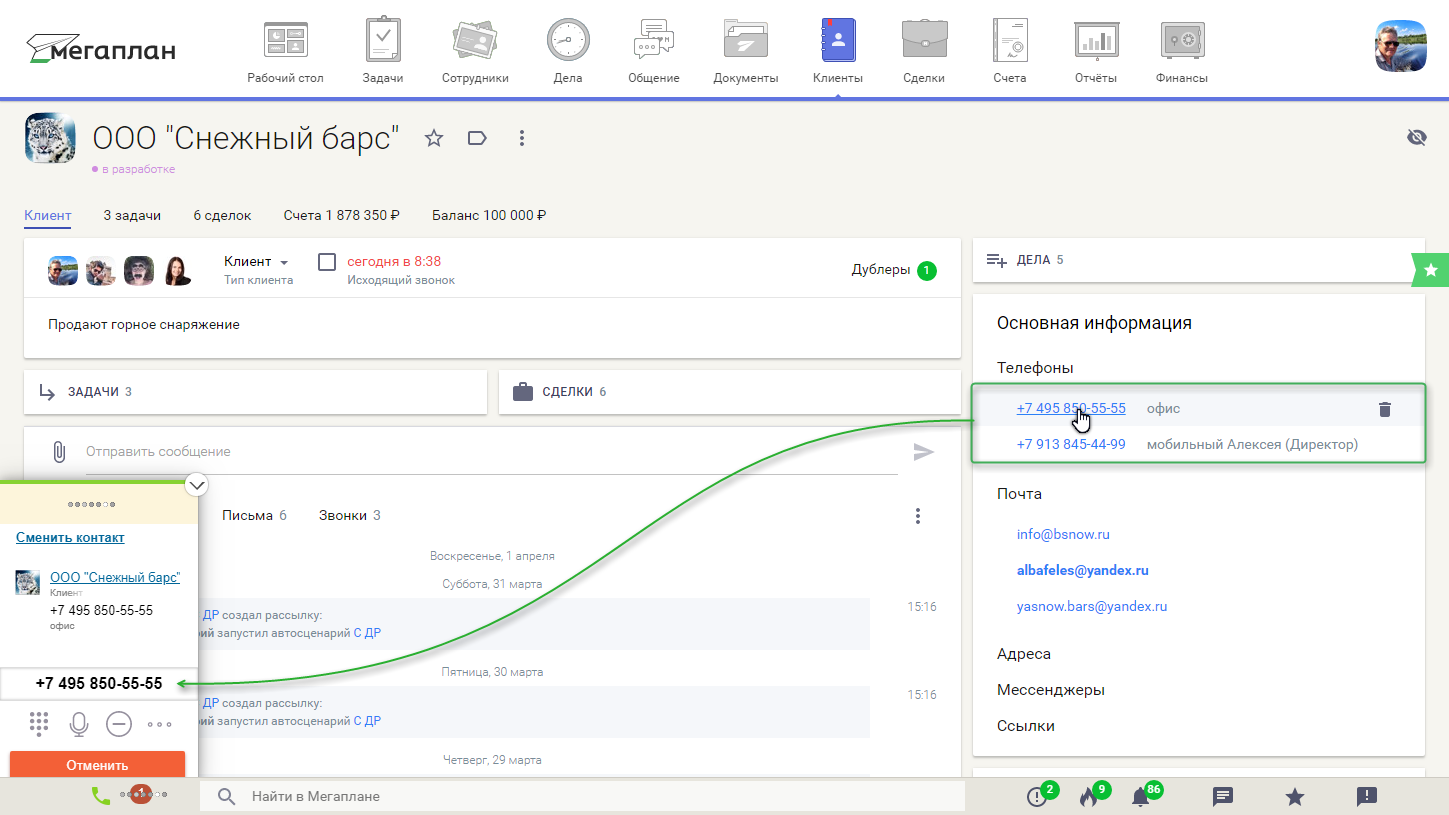Open the Сделки briefcase icon
Viewport: 1449px width, 815px height.
pyautogui.click(x=923, y=41)
